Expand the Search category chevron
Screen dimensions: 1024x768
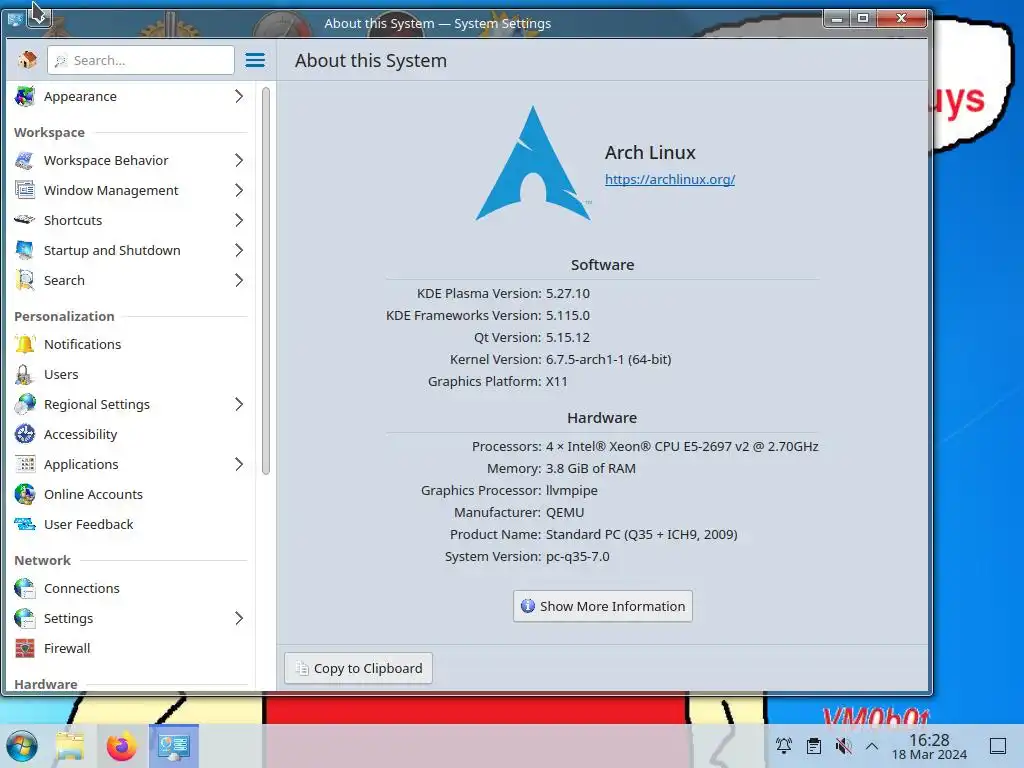239,280
